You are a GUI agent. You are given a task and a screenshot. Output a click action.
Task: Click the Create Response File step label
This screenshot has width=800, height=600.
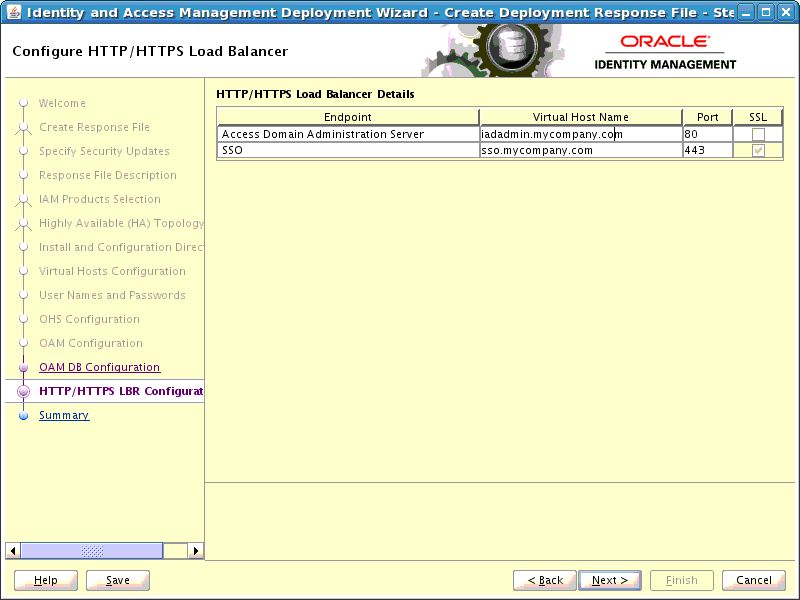pos(94,127)
